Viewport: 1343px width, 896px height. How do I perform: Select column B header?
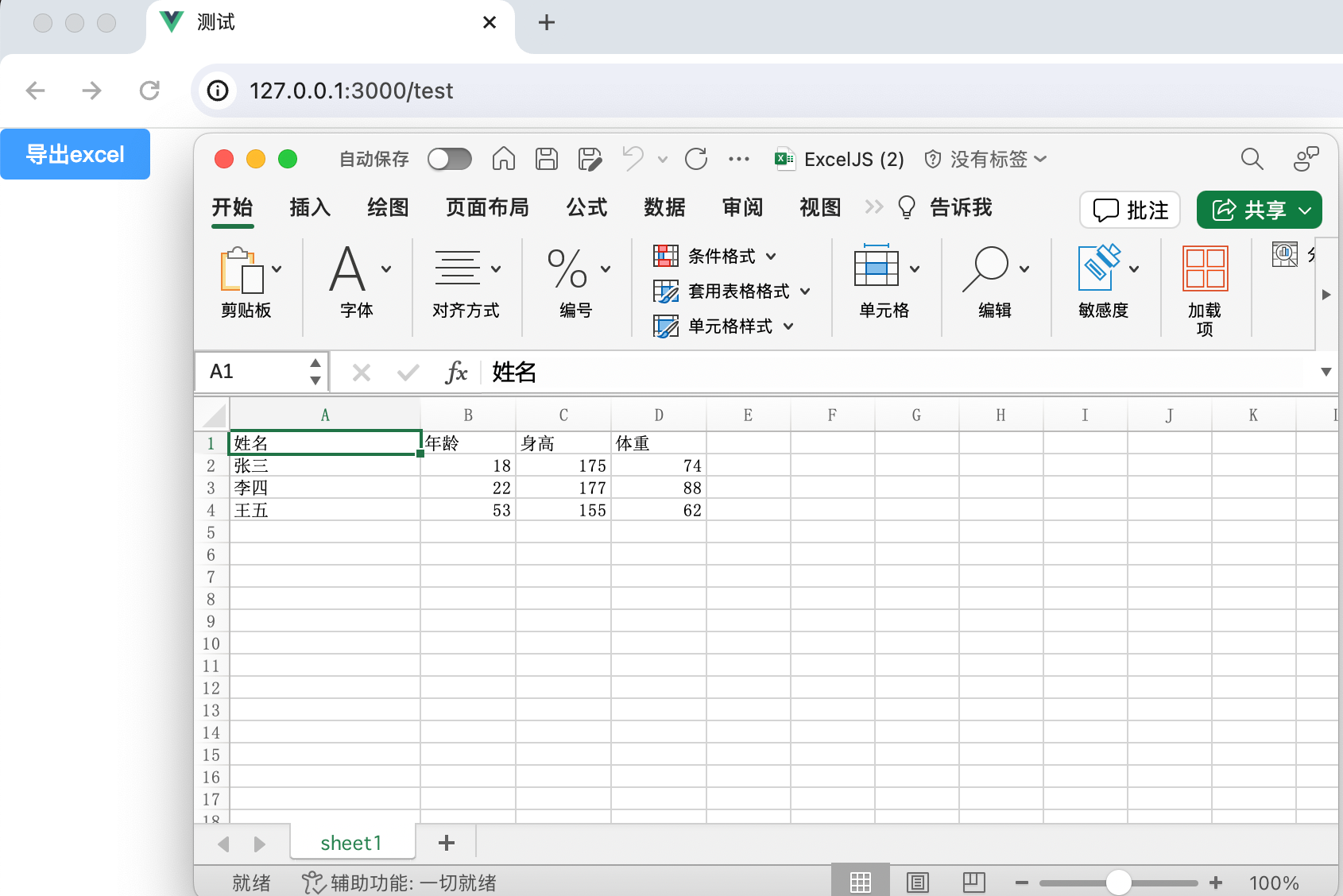click(x=468, y=415)
